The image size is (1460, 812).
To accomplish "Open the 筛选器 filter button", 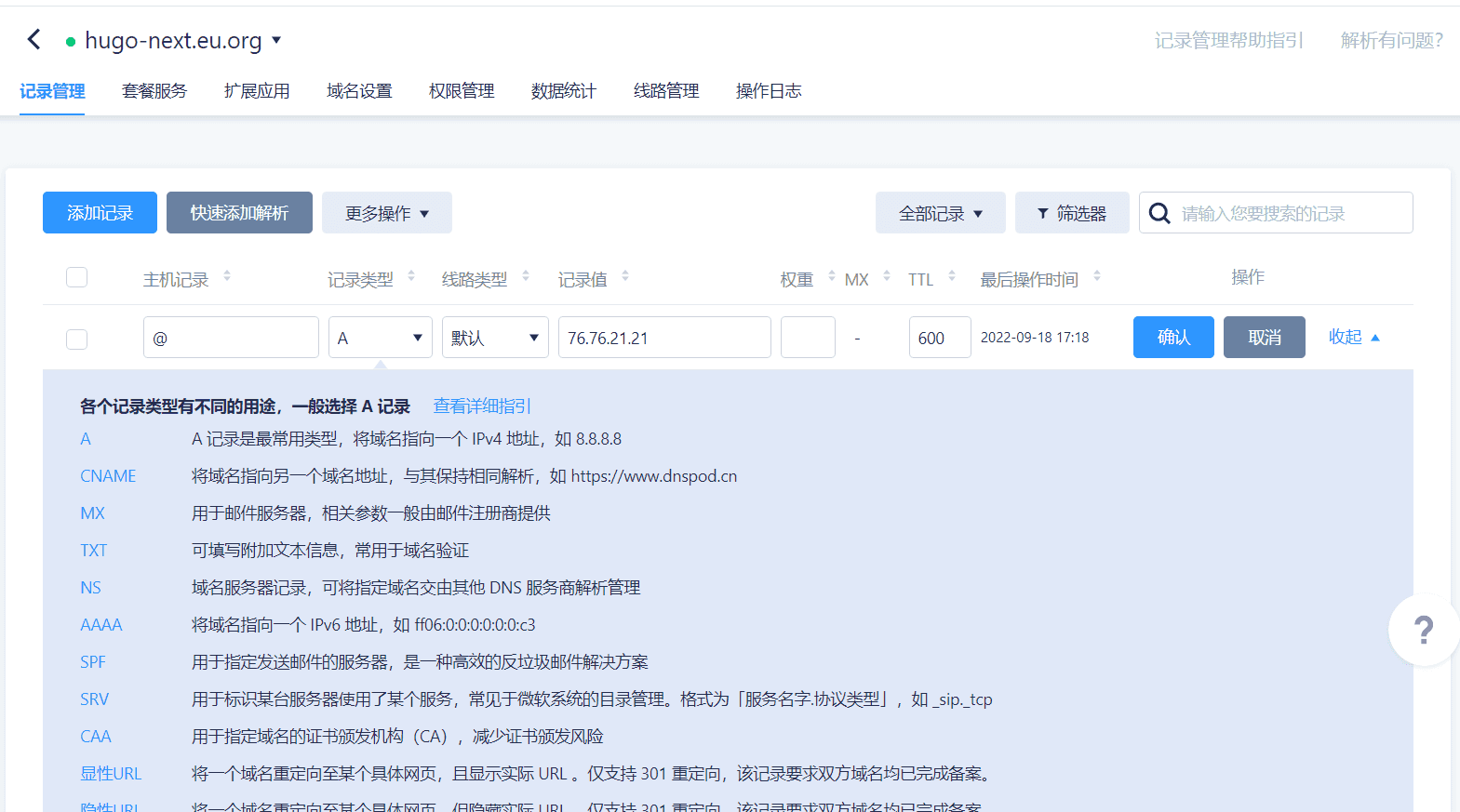I will [x=1072, y=213].
